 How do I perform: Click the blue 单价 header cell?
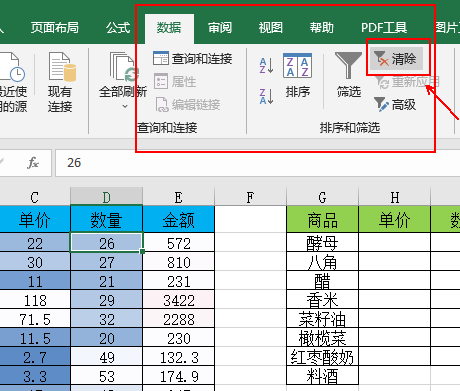35,220
